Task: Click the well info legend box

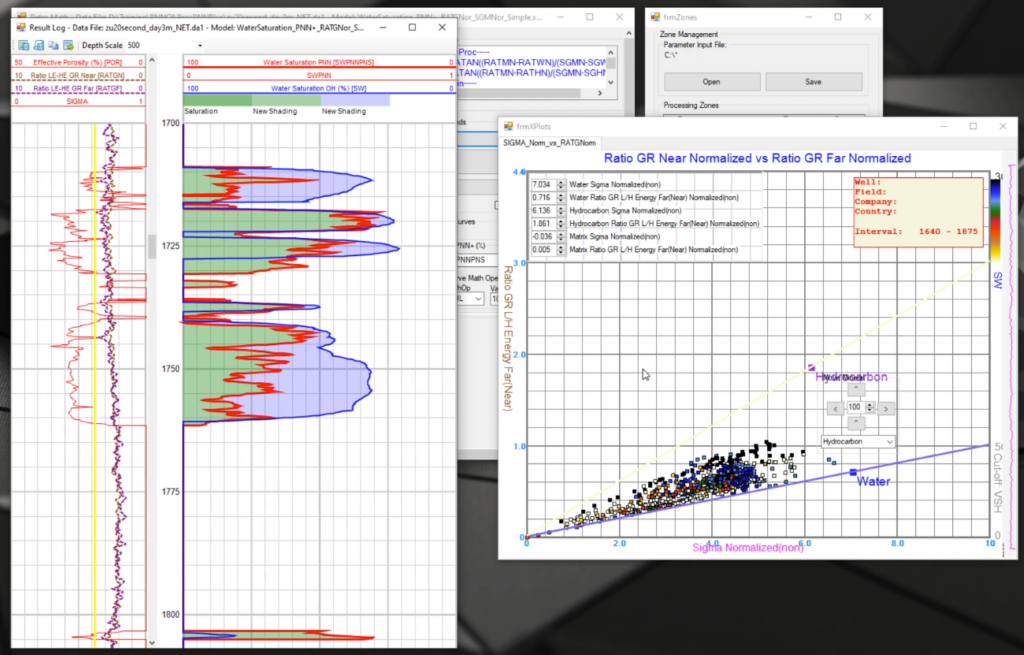Action: click(918, 212)
